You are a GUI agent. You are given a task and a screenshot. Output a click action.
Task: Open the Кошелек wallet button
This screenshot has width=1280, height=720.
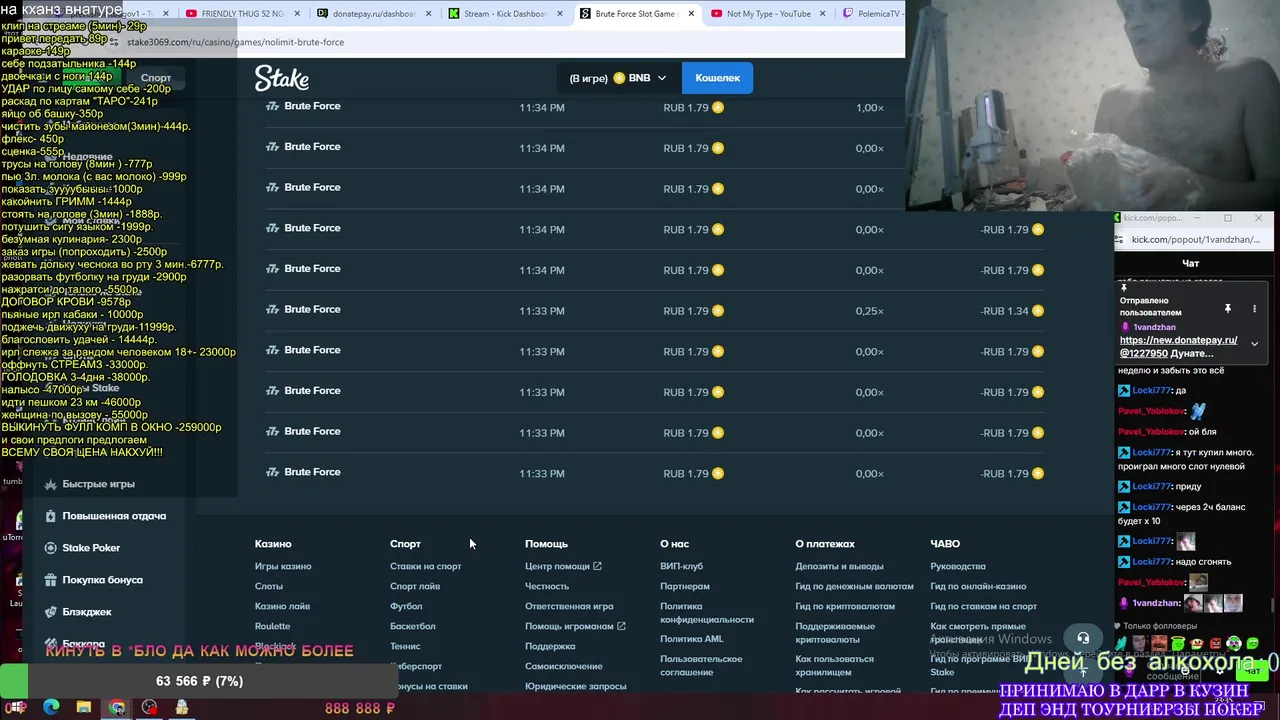pos(717,78)
